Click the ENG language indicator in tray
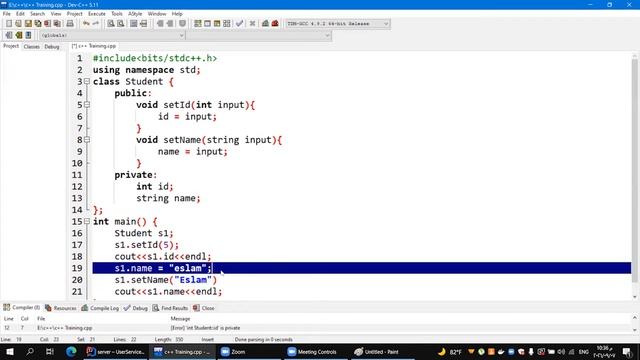640x360 pixels. click(584, 351)
